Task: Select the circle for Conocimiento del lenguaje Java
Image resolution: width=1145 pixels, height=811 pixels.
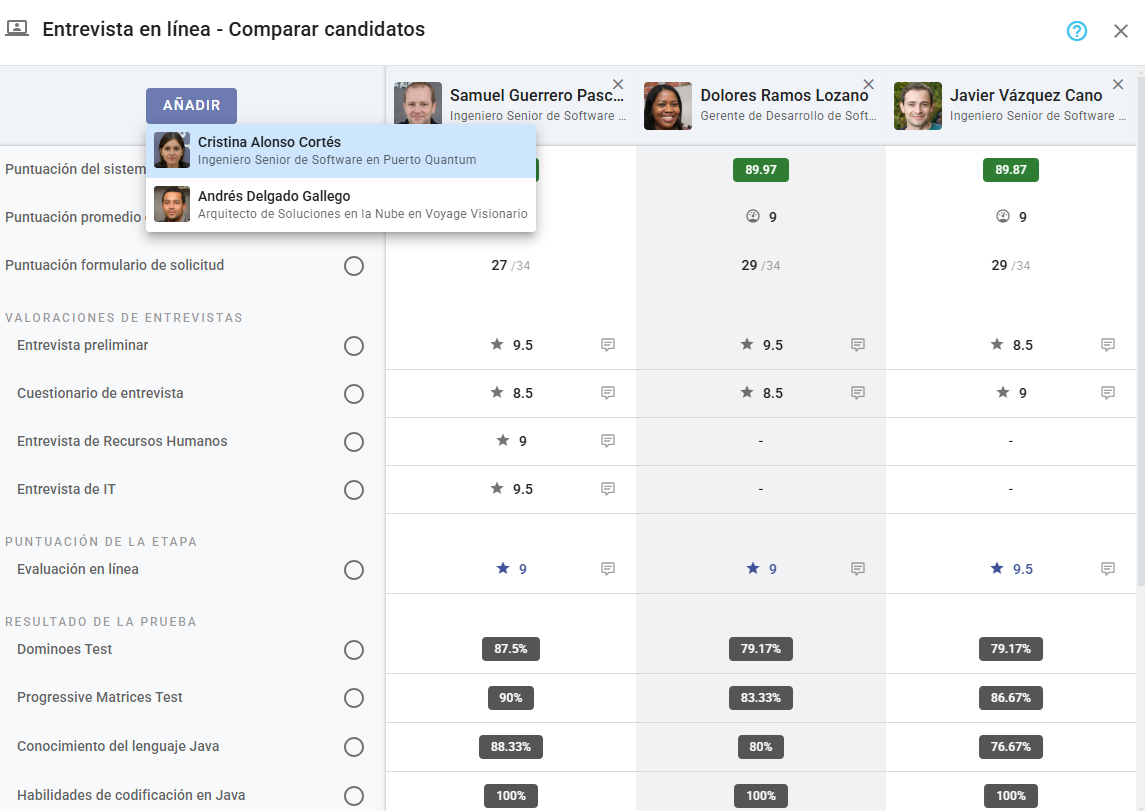Action: pos(354,746)
